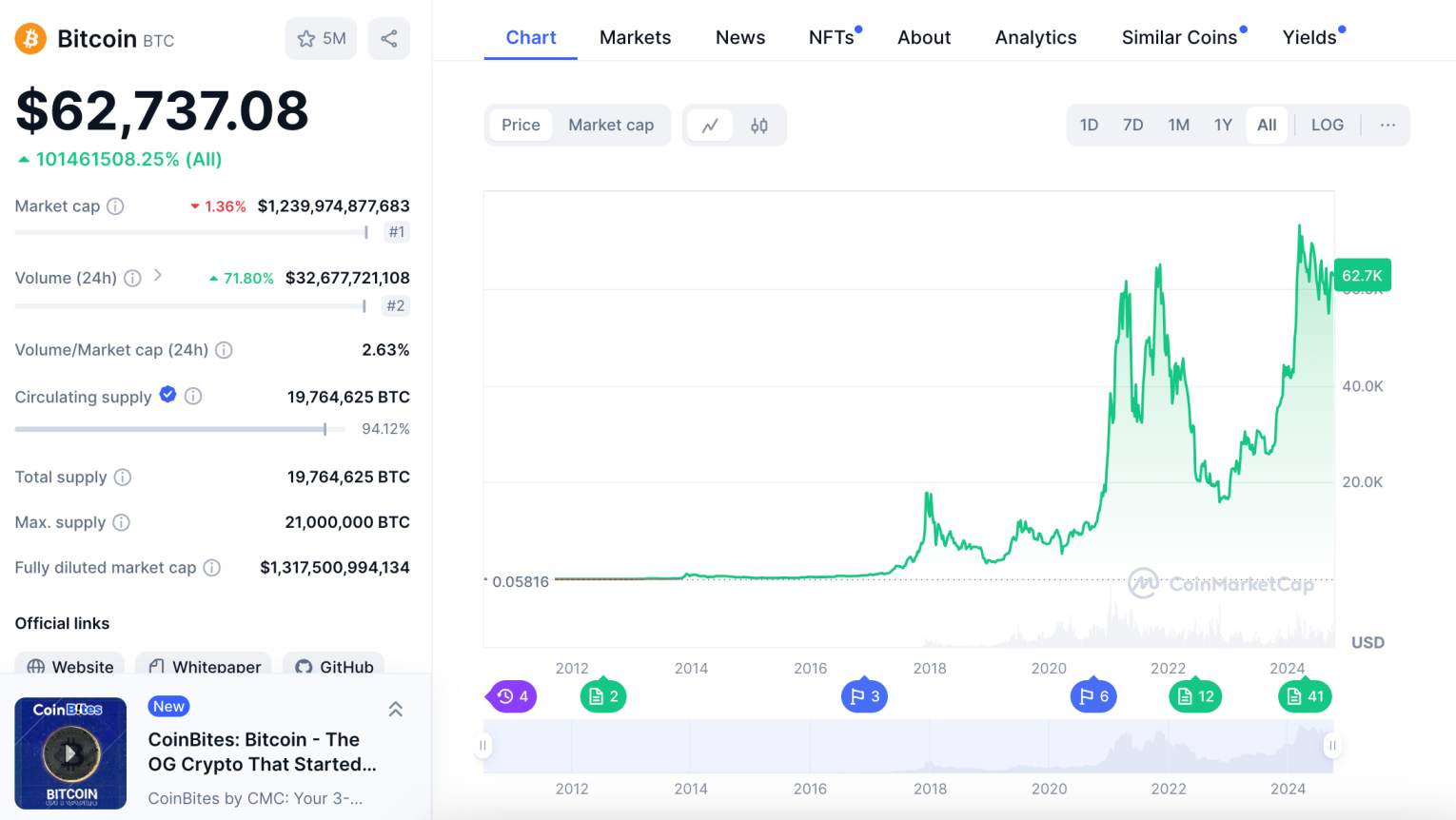Open the Analytics tab
1456x820 pixels.
pos(1035,38)
